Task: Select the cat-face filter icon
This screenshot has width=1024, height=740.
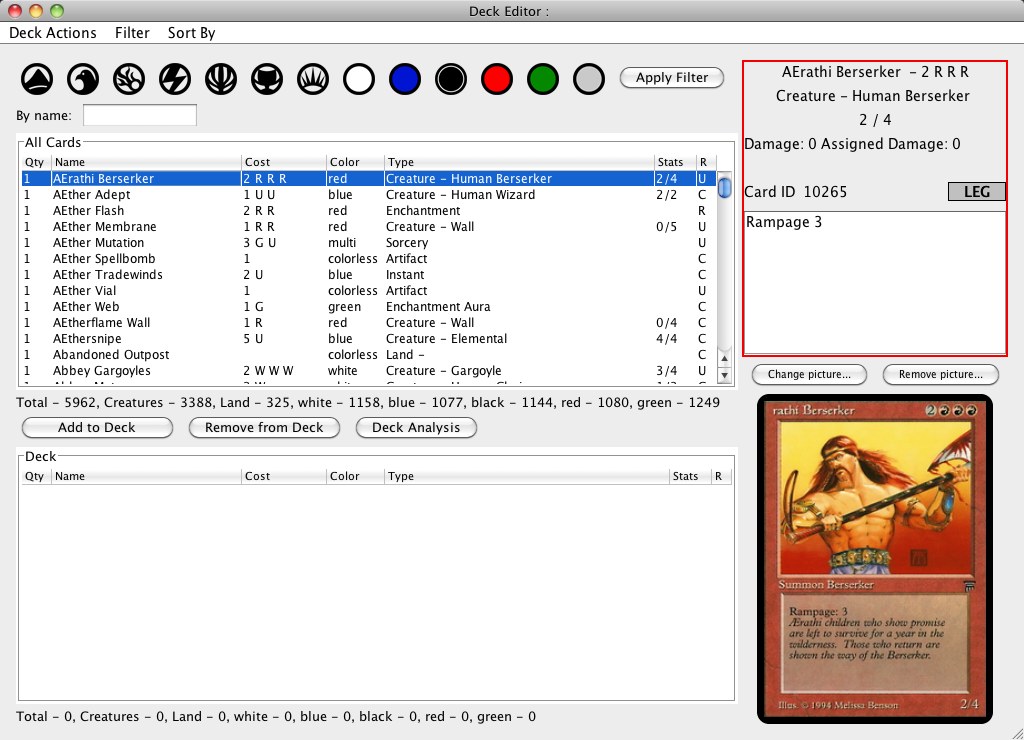Action: coord(267,78)
